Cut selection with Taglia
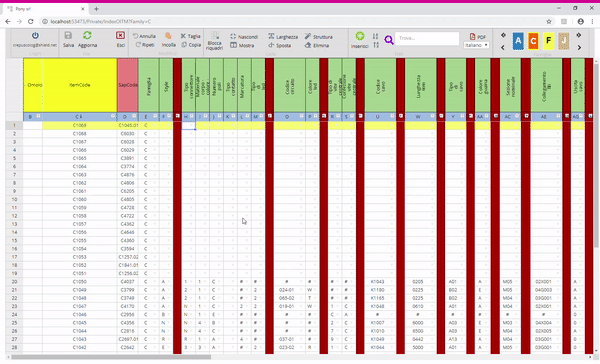The image size is (600, 364). (x=191, y=36)
